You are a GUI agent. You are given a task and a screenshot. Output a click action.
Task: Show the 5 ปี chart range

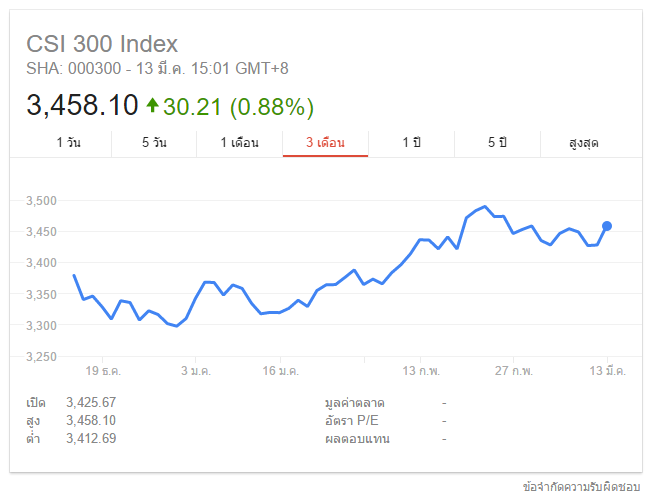[497, 143]
